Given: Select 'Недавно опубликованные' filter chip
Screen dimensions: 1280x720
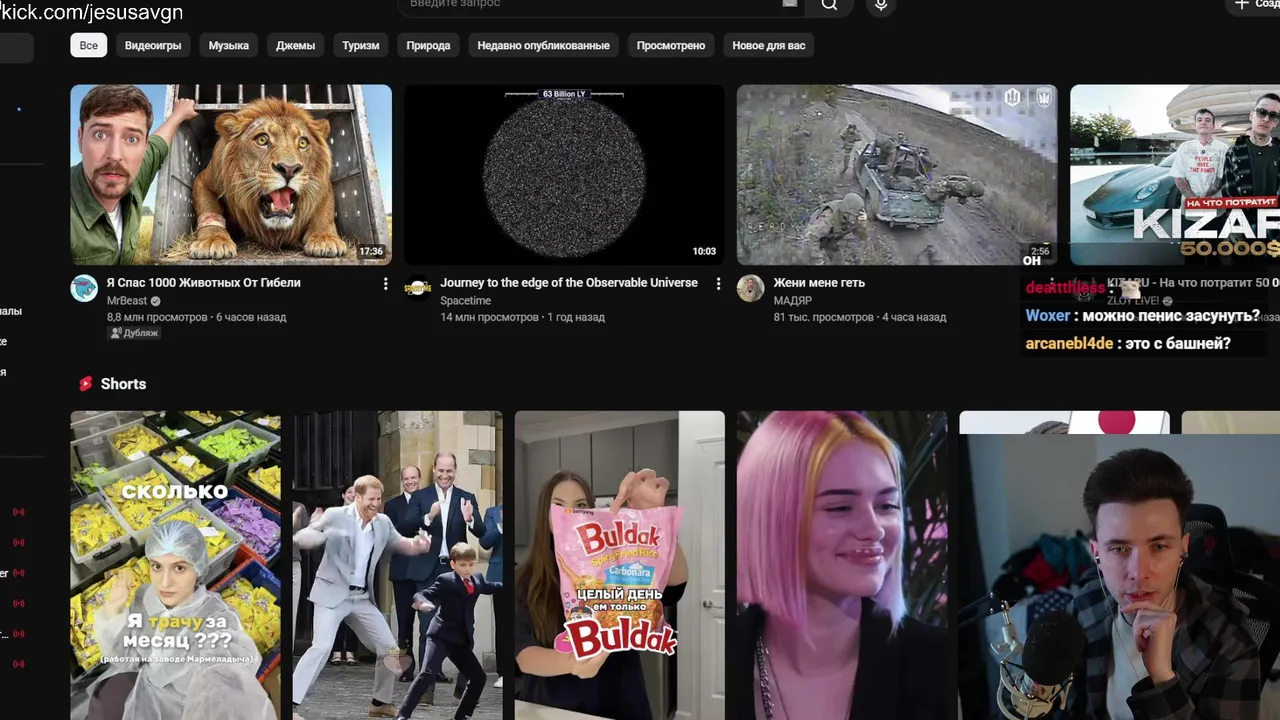Looking at the screenshot, I should [x=543, y=45].
